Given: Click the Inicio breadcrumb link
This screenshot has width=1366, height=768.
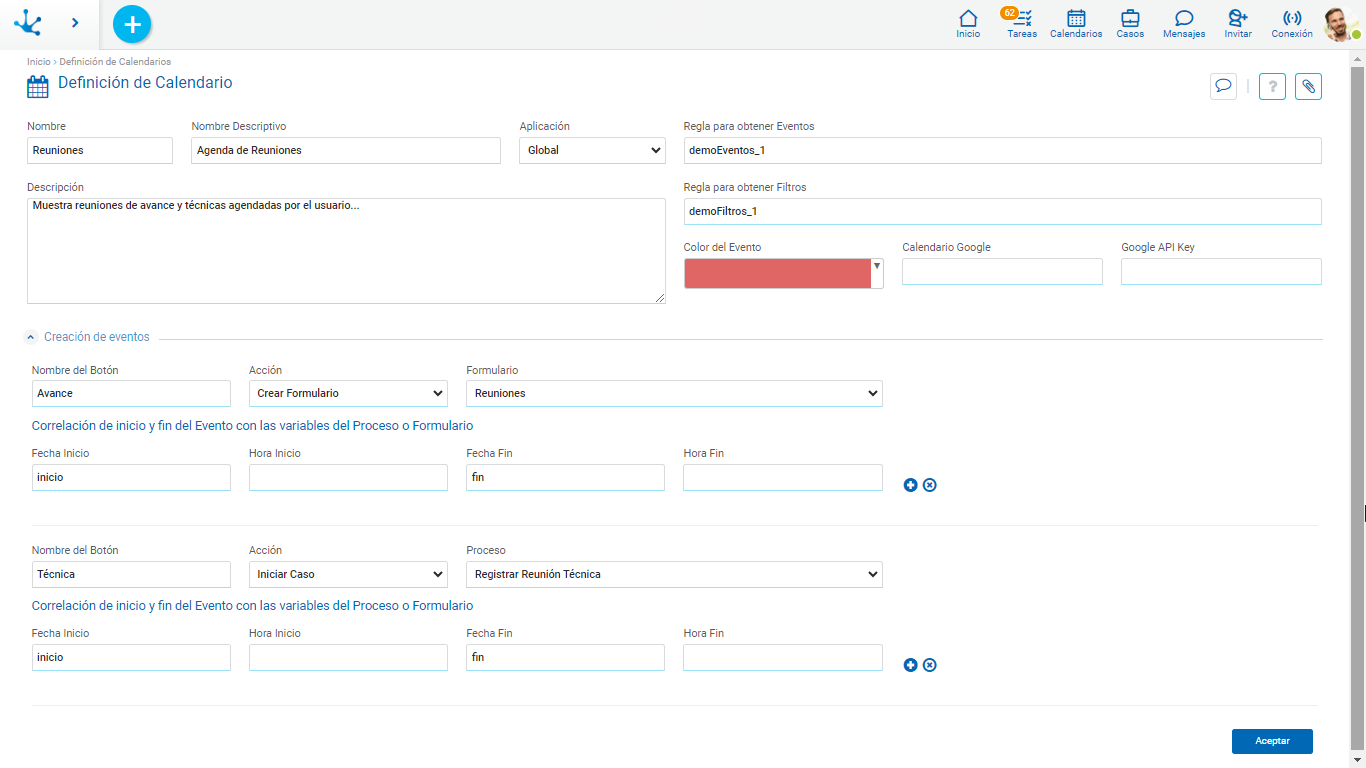Looking at the screenshot, I should click(x=38, y=62).
